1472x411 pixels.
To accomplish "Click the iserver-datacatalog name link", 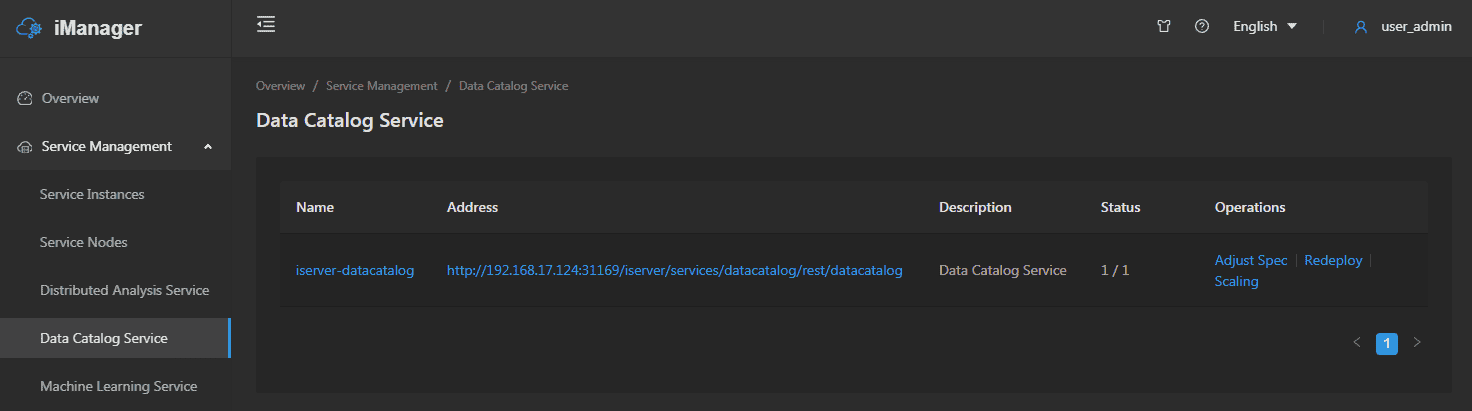I will point(355,270).
